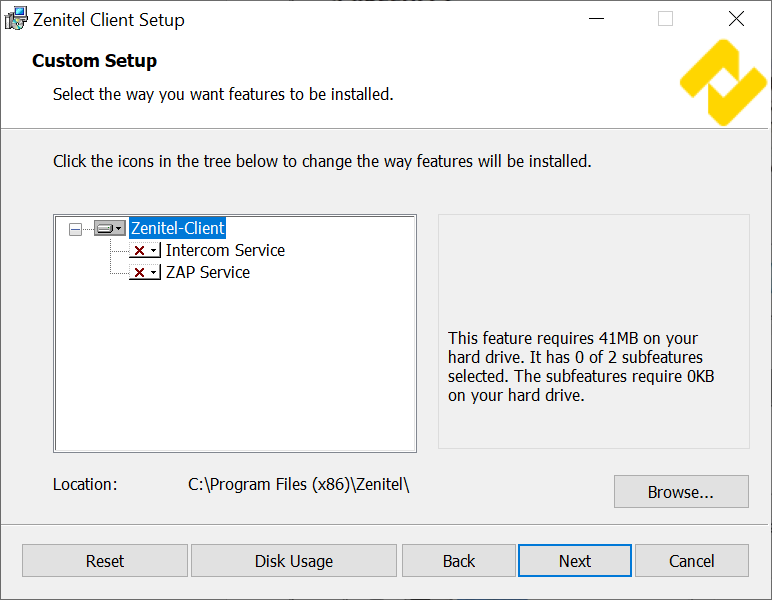Screen dimensions: 772x600
Task: Close the setup window with the X
Action: [x=736, y=19]
